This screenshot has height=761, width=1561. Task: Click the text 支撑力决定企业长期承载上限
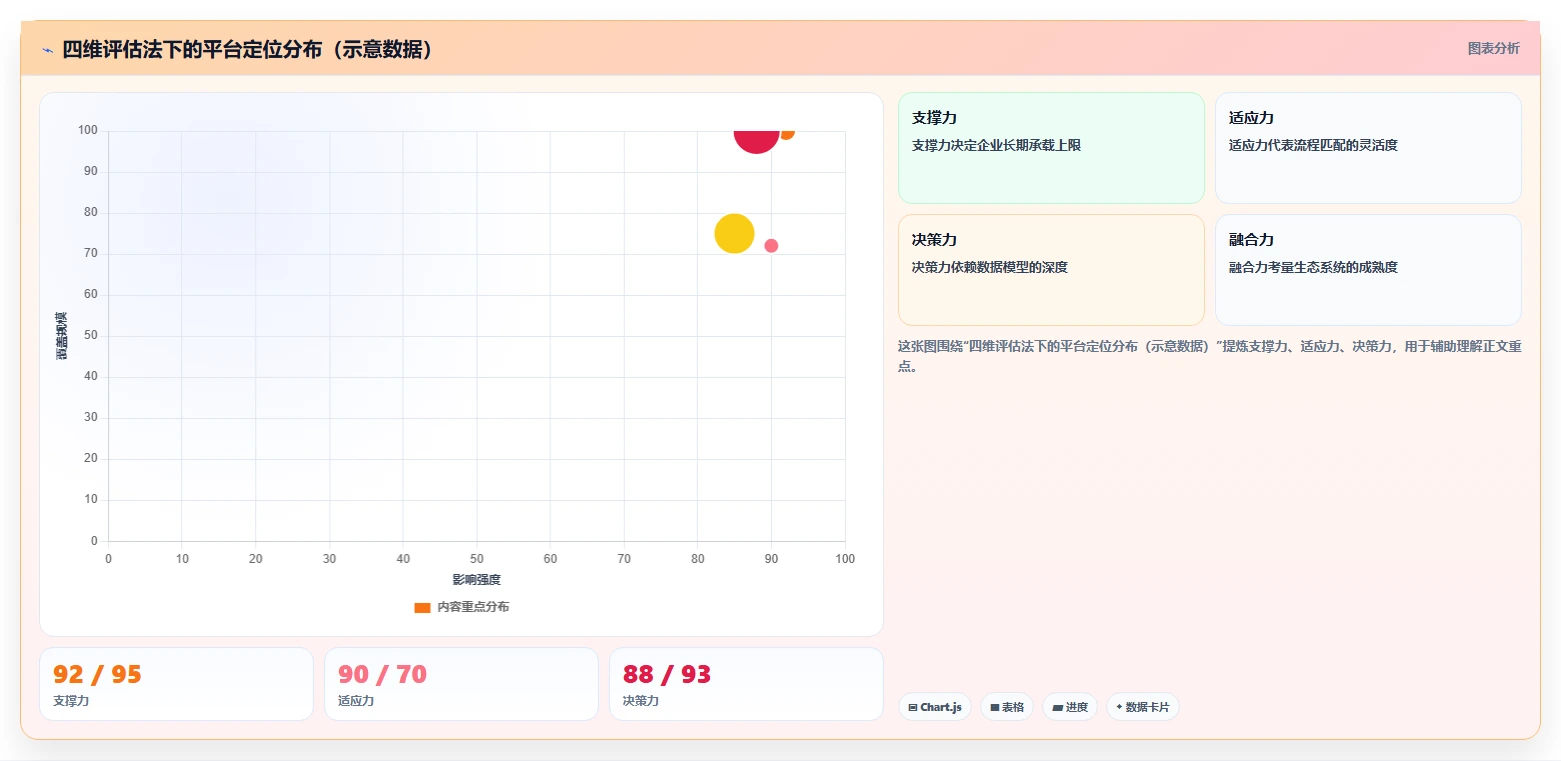click(996, 145)
